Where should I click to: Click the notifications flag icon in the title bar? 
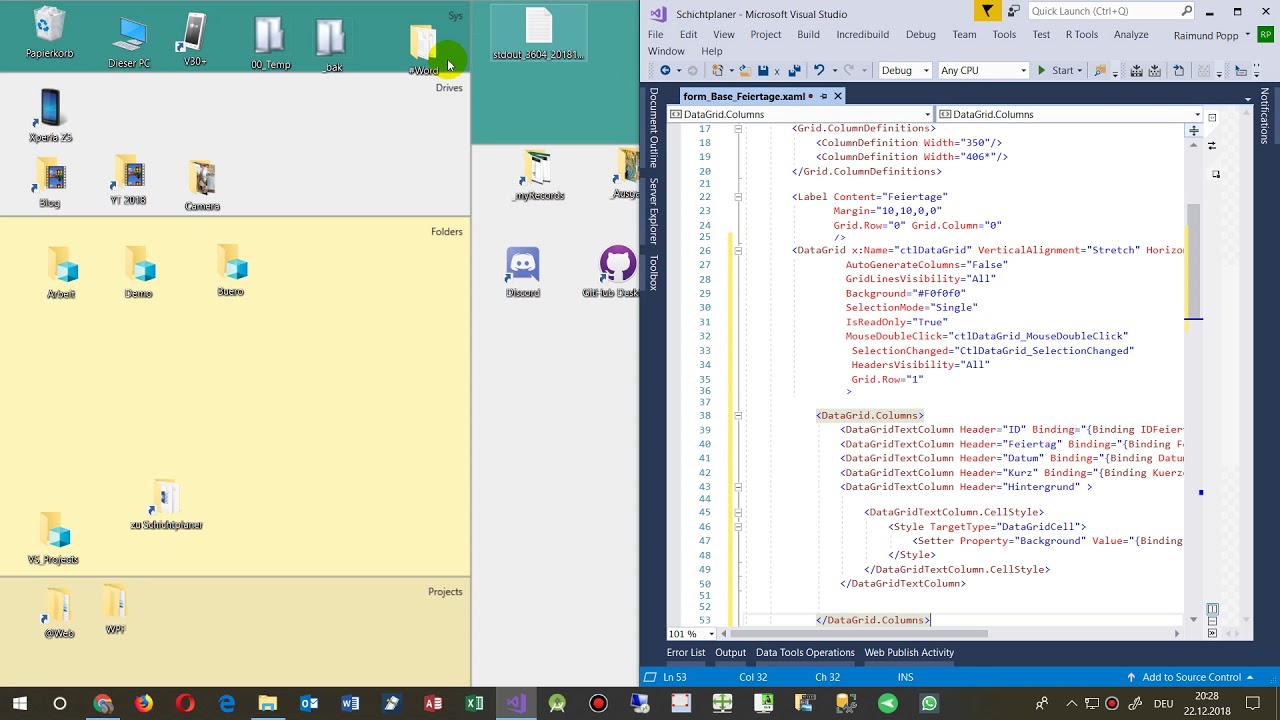point(987,11)
